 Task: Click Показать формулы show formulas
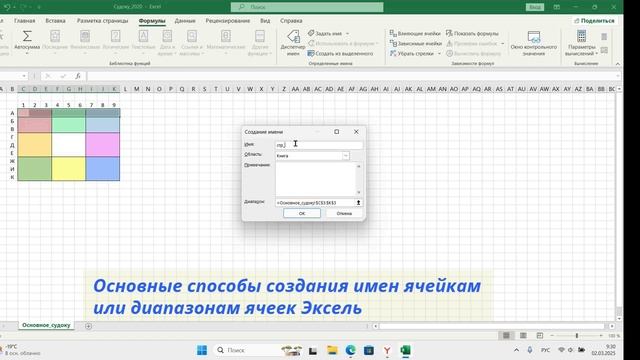pyautogui.click(x=472, y=33)
